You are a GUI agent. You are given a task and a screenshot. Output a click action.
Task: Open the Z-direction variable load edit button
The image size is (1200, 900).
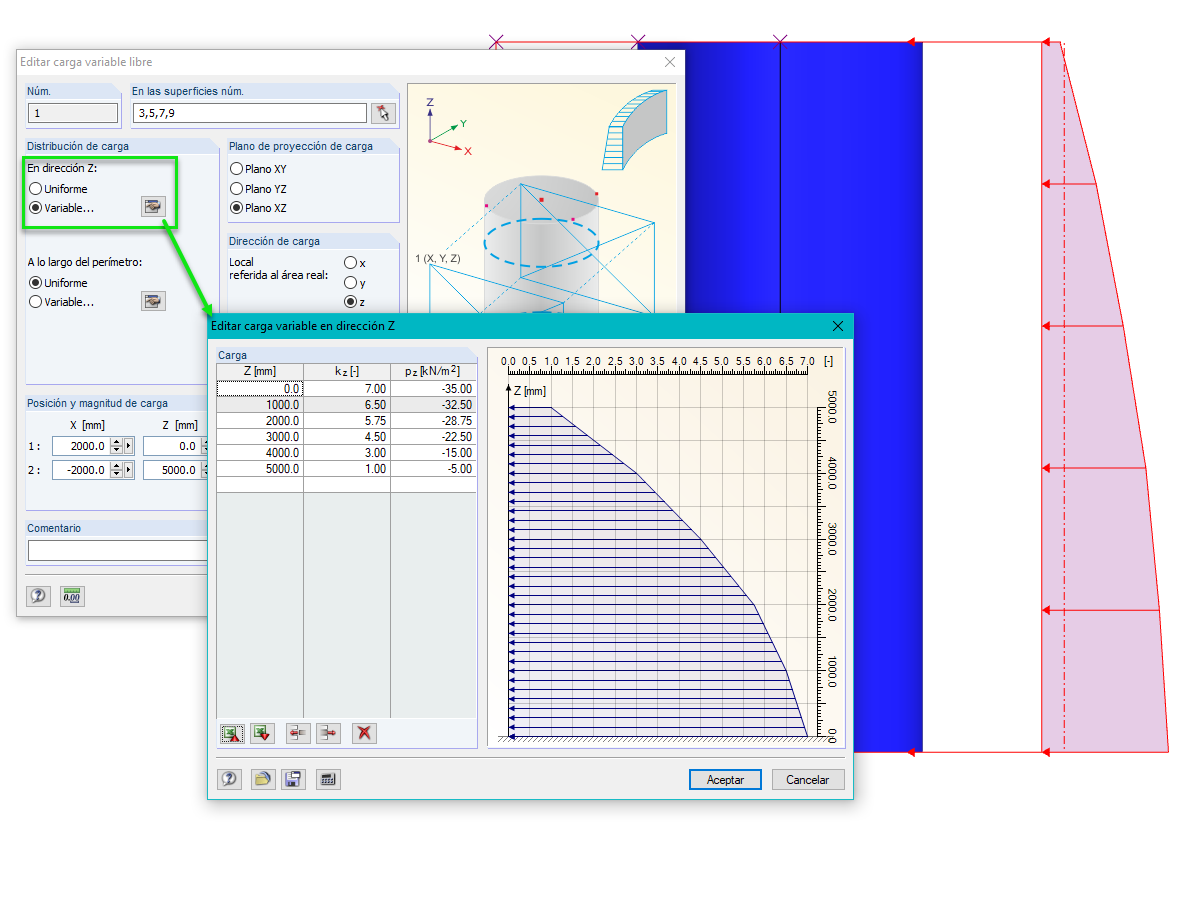tap(153, 207)
